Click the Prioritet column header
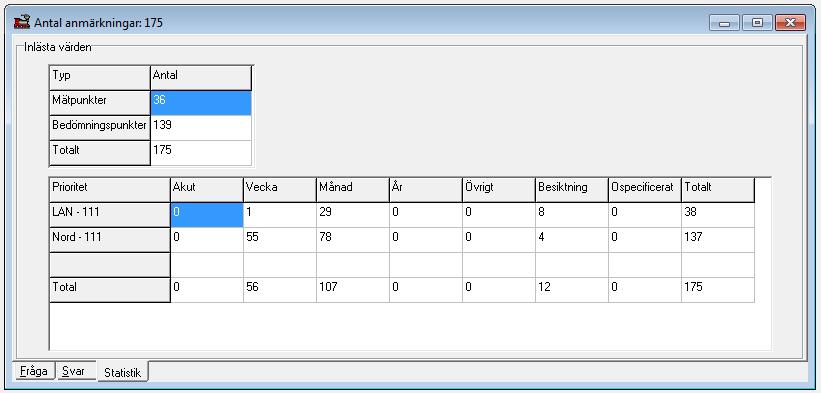821x393 pixels. 110,190
